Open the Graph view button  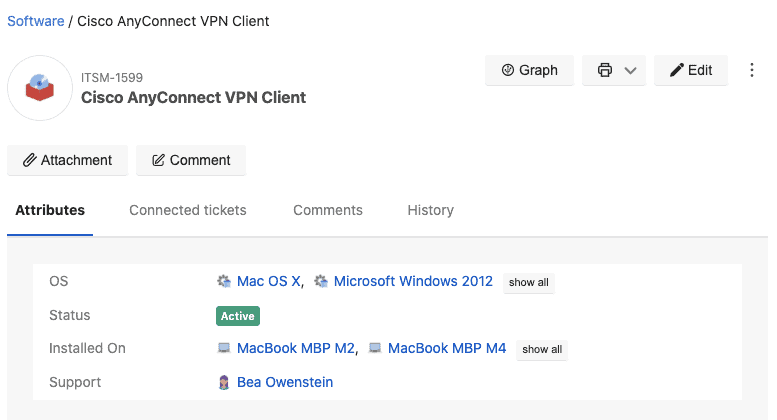click(529, 70)
